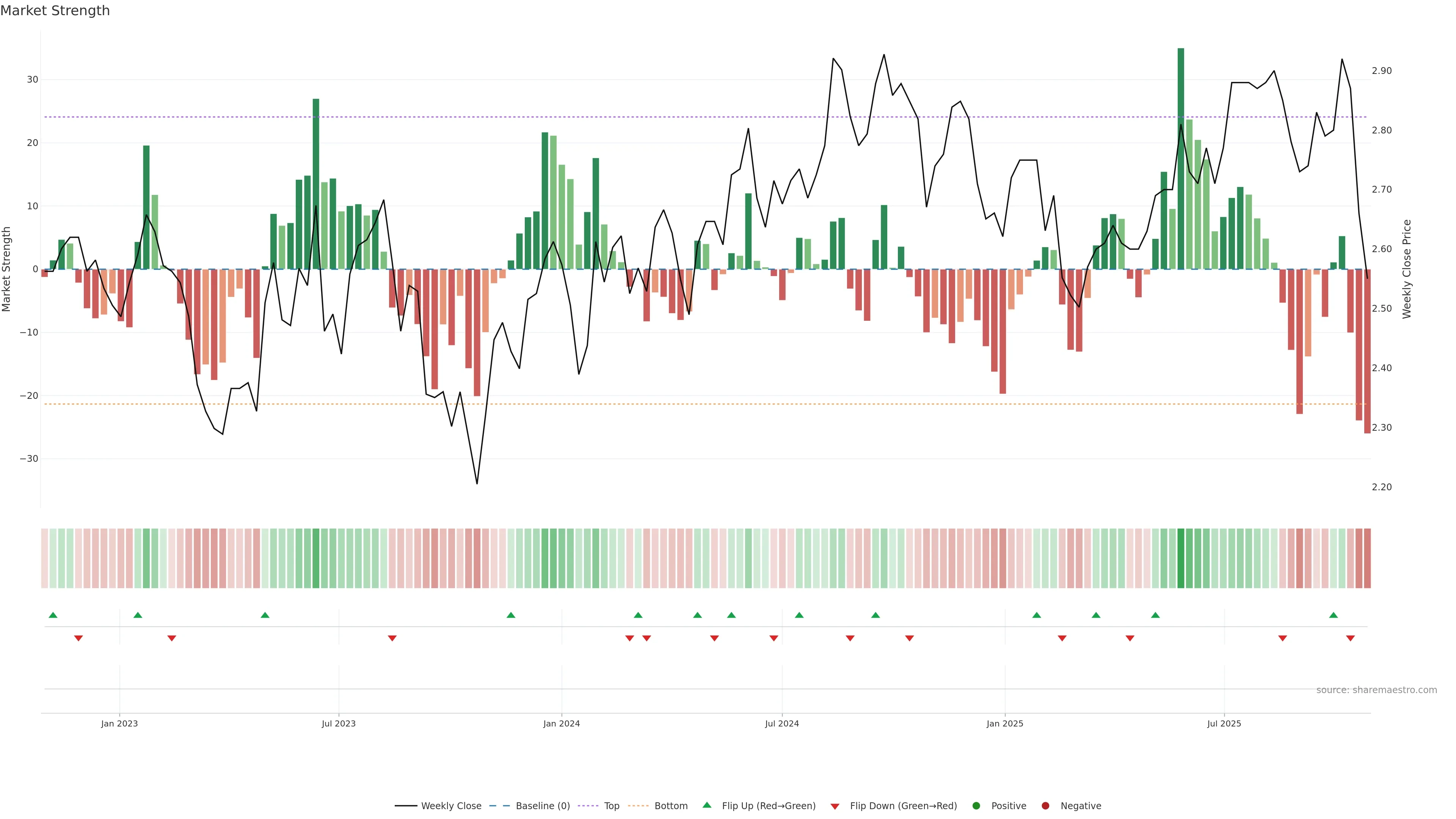Click the leftmost red flip-down triangle marker
Viewport: 1456px width, 819px height.
pyautogui.click(x=78, y=638)
